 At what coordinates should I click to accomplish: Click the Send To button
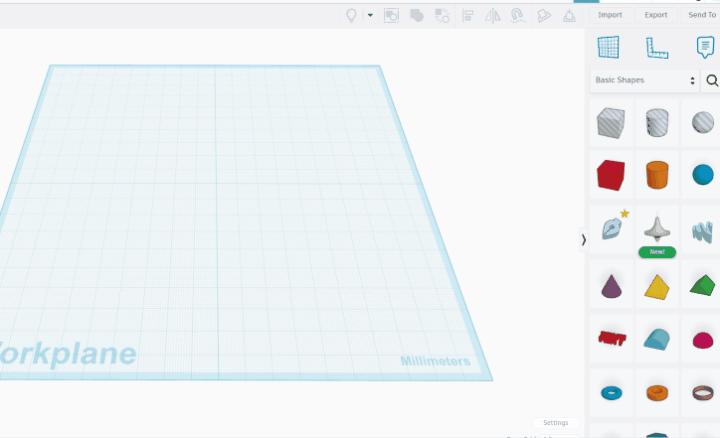(x=701, y=15)
